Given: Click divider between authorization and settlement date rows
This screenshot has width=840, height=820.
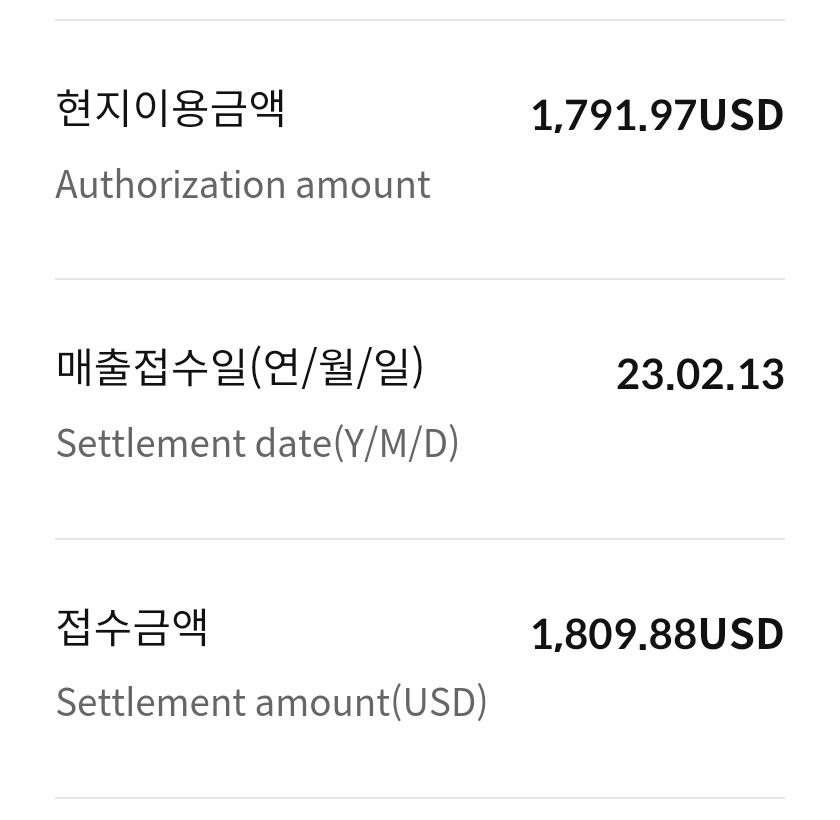Looking at the screenshot, I should [x=420, y=279].
